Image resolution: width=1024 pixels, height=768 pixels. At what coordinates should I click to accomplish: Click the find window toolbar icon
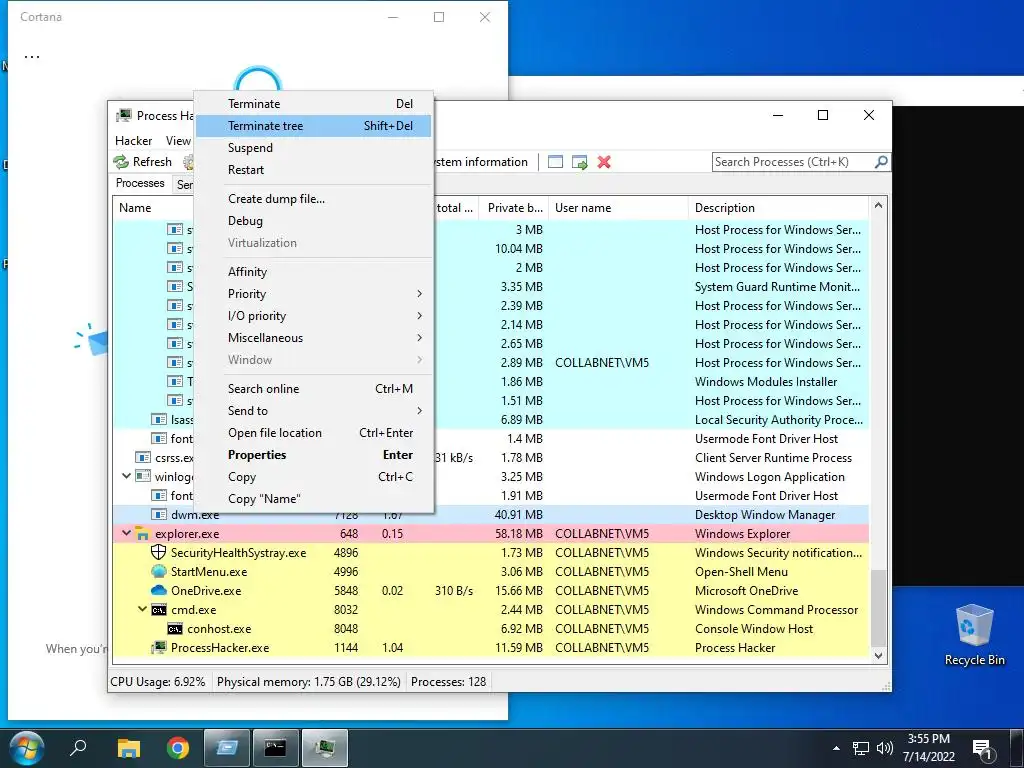tap(555, 162)
